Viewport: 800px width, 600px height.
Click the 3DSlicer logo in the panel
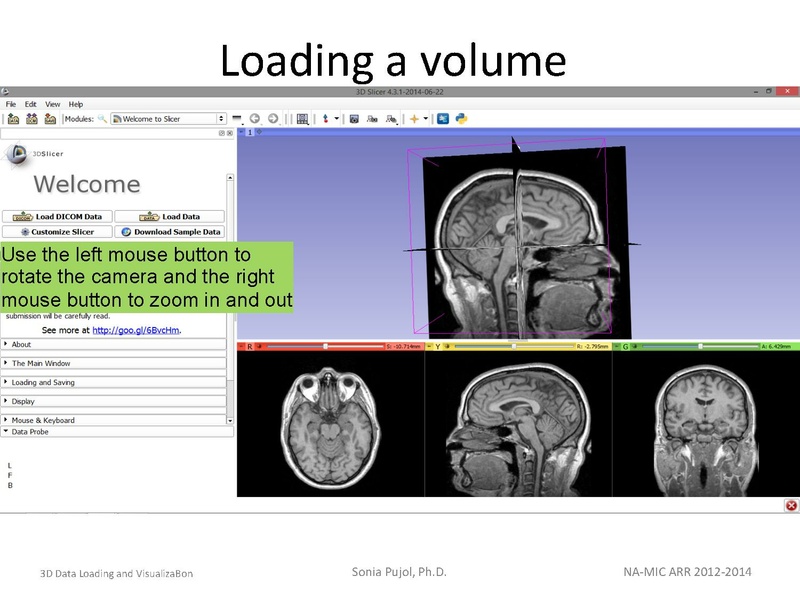coord(34,154)
